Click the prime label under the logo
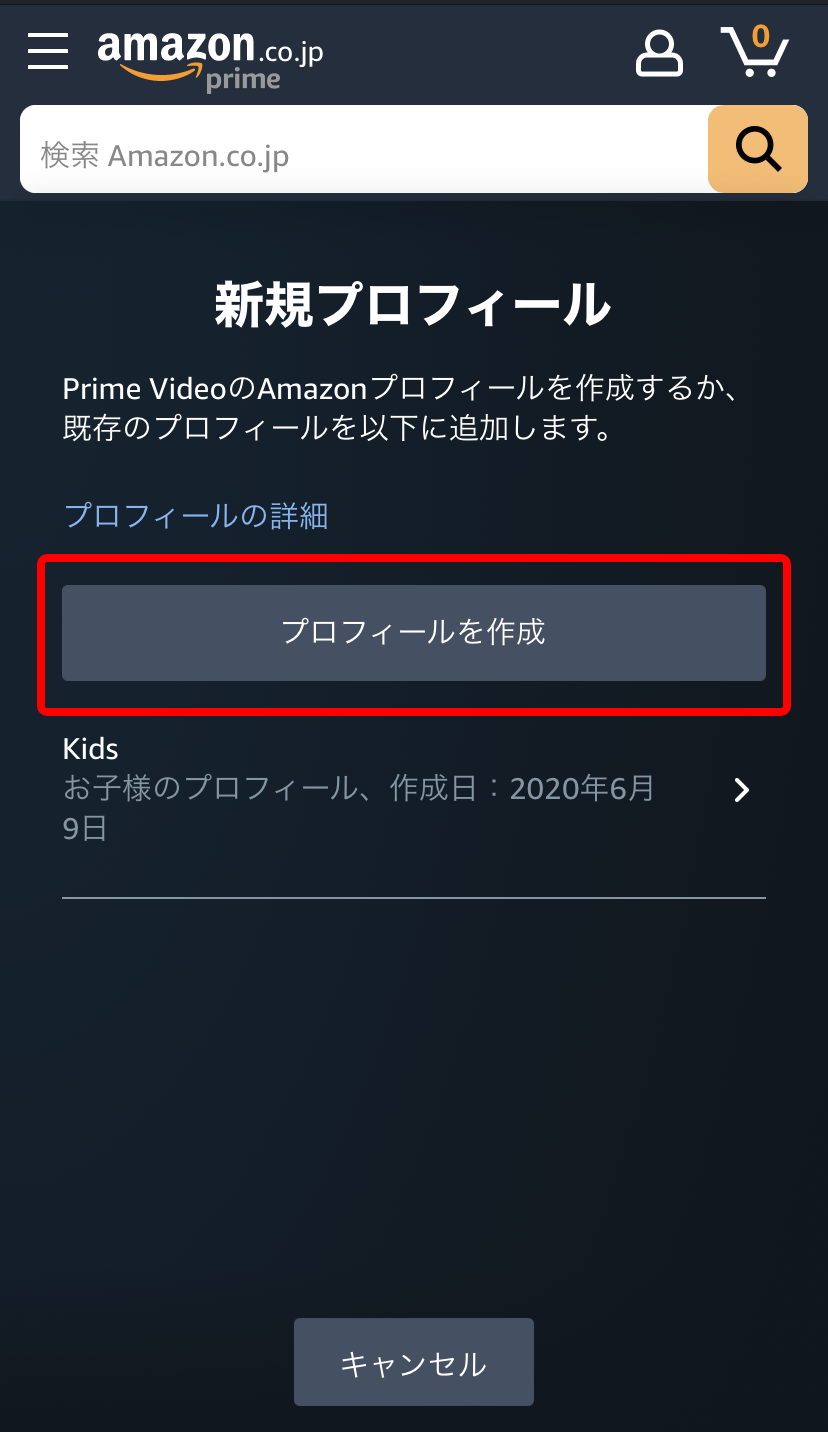 [243, 79]
